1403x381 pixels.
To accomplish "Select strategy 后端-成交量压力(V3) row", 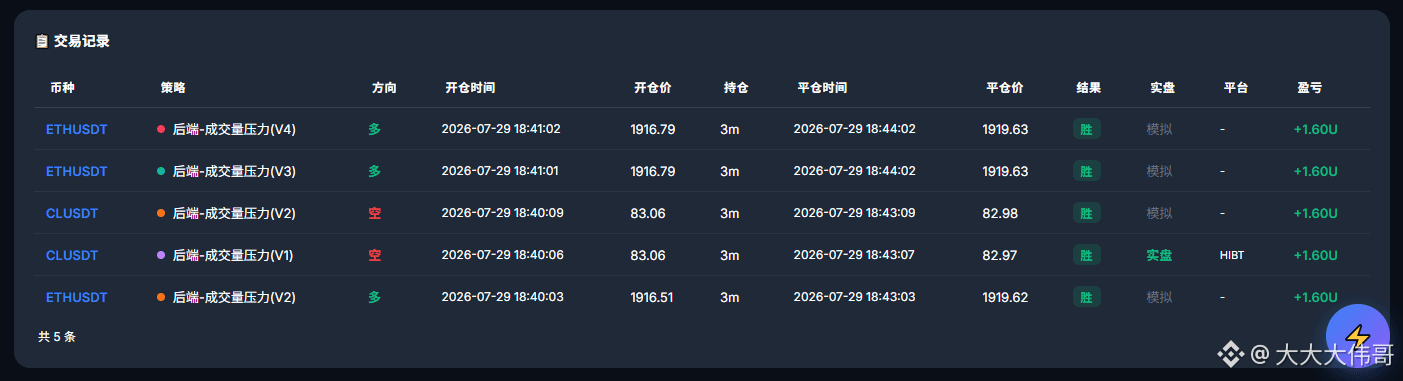I will coord(702,171).
